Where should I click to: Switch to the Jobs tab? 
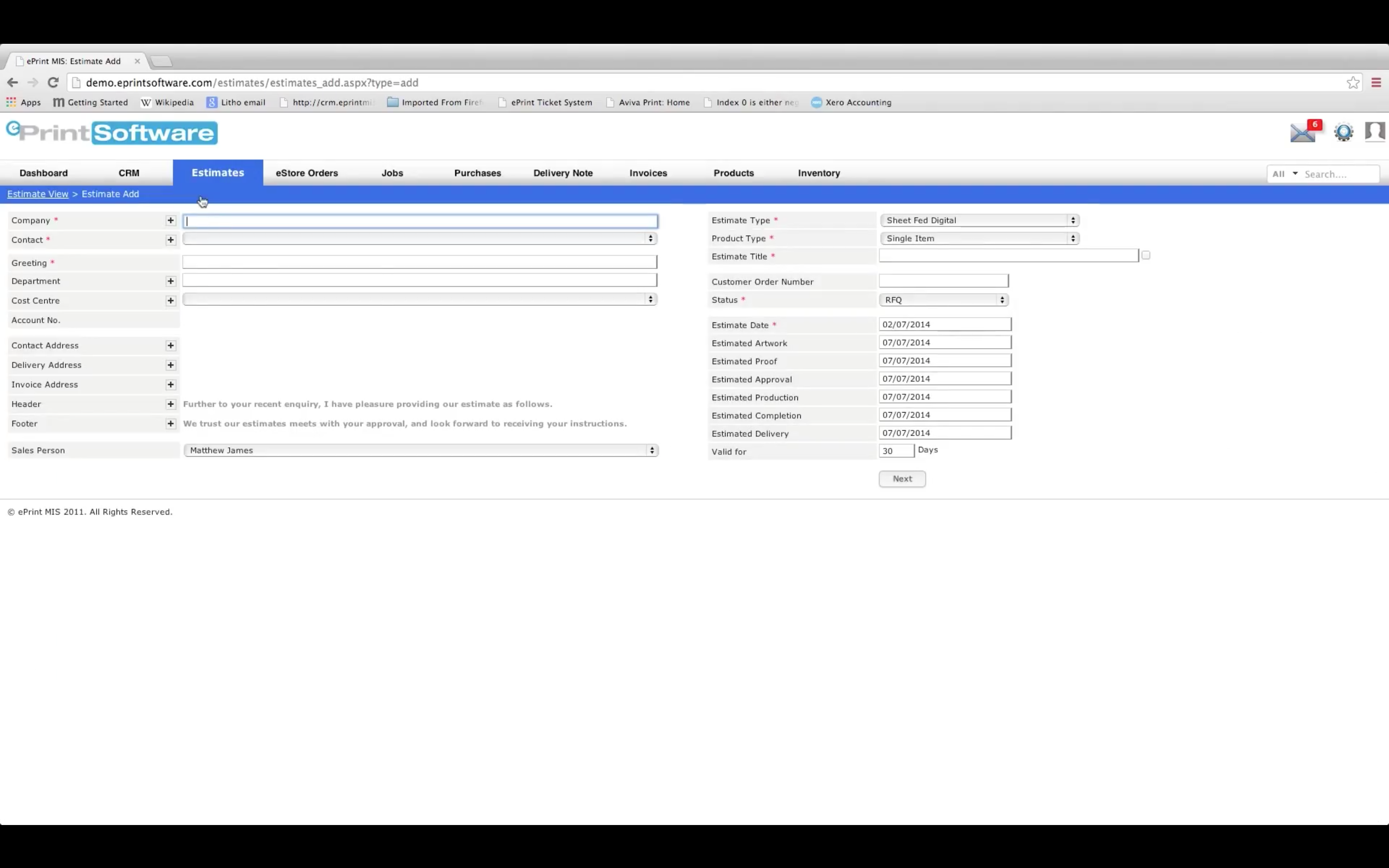[392, 173]
